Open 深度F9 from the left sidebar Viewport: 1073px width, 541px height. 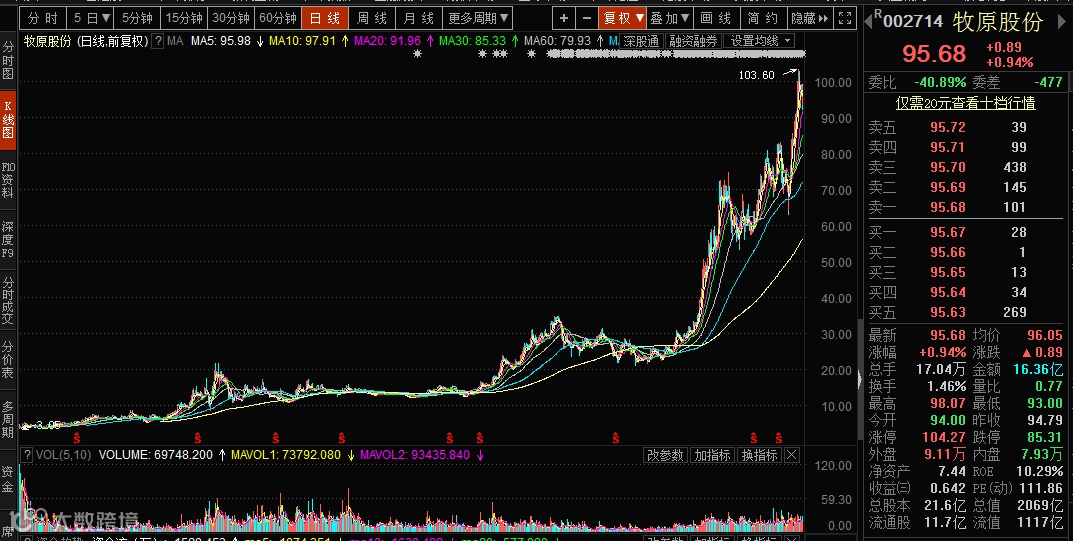pyautogui.click(x=8, y=239)
